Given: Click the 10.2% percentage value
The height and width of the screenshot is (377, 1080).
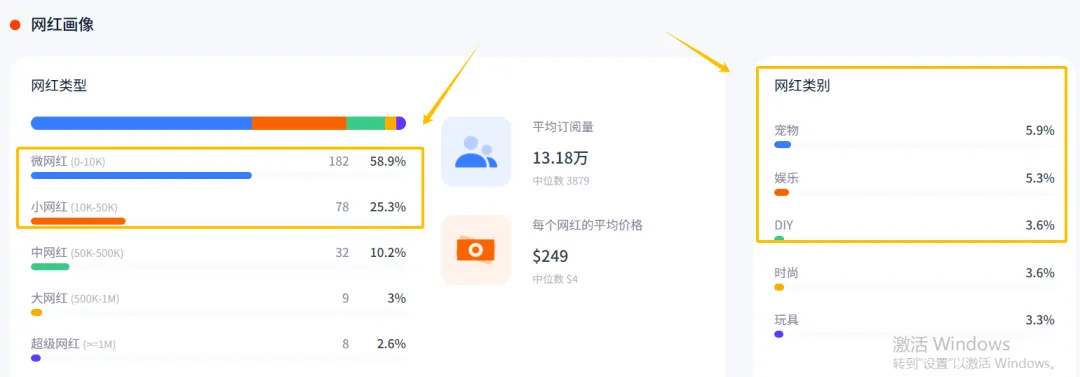Looking at the screenshot, I should click(x=388, y=252).
